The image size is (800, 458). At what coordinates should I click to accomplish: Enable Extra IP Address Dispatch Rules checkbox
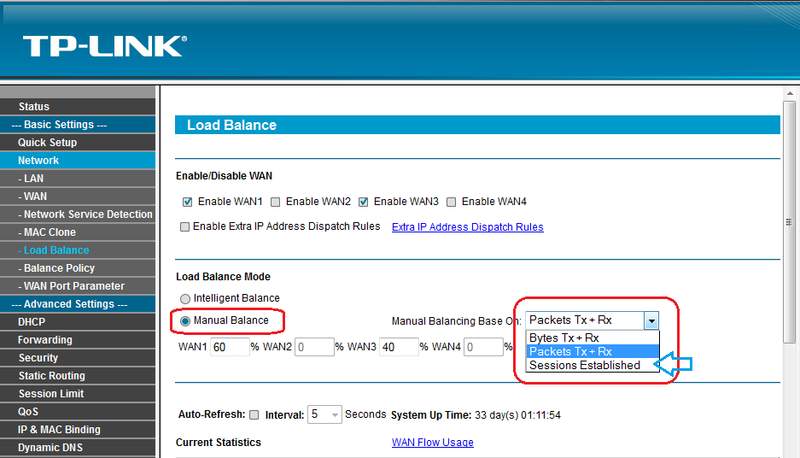[185, 226]
